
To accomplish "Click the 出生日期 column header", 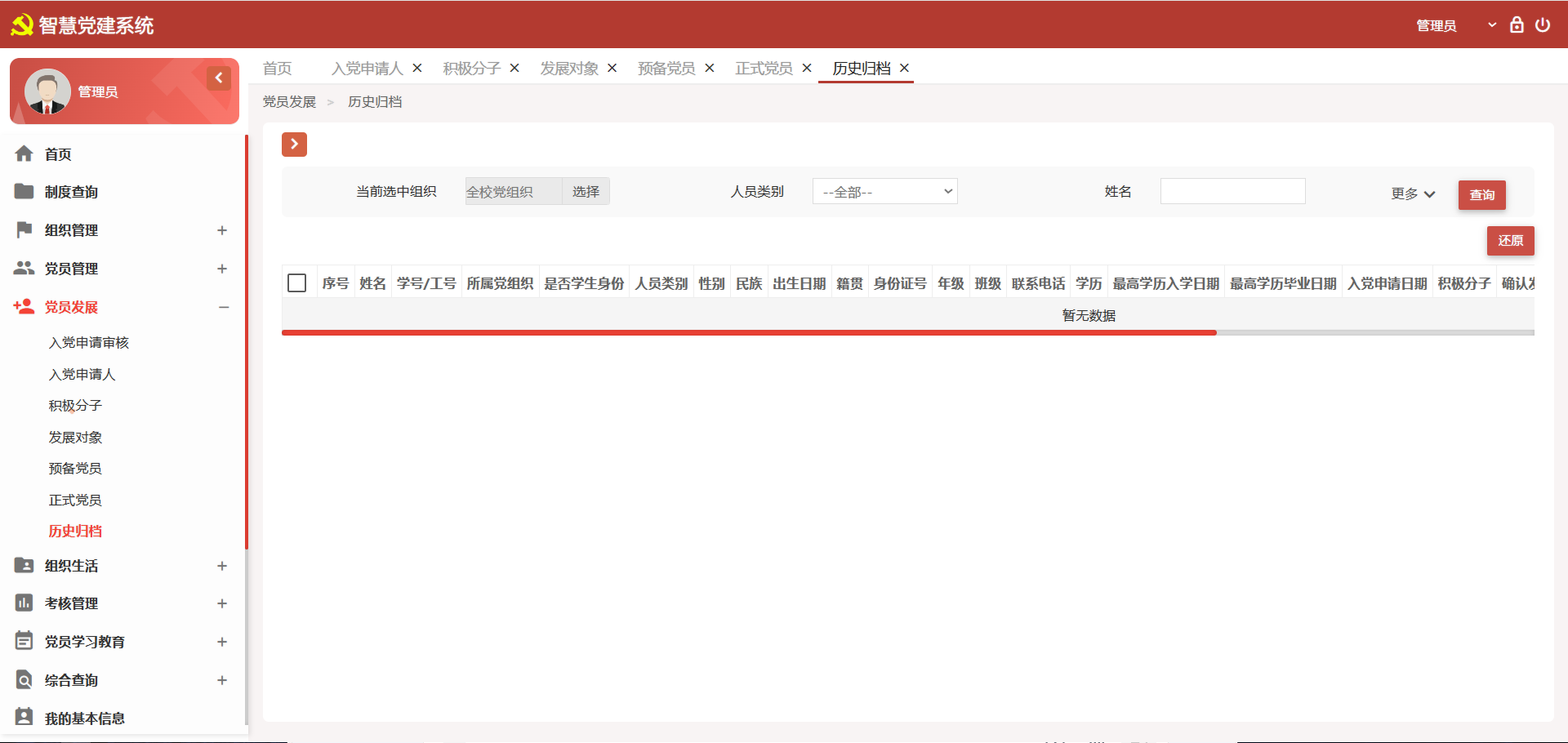I will coord(800,283).
